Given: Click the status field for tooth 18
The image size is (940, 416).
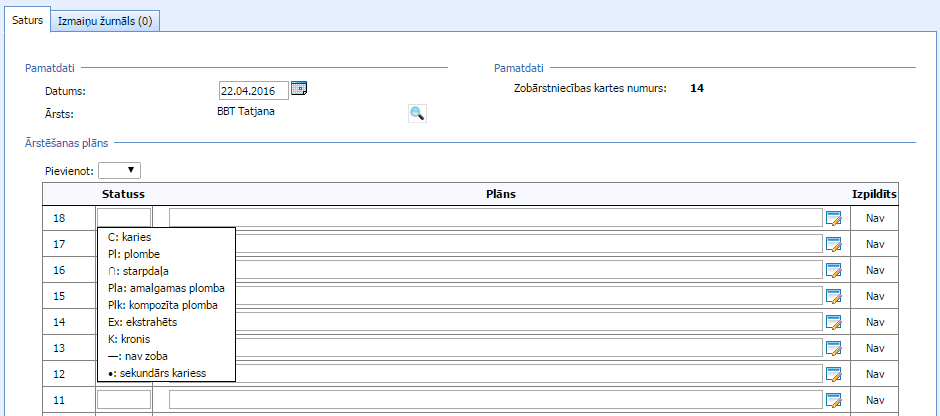Looking at the screenshot, I should [x=123, y=217].
